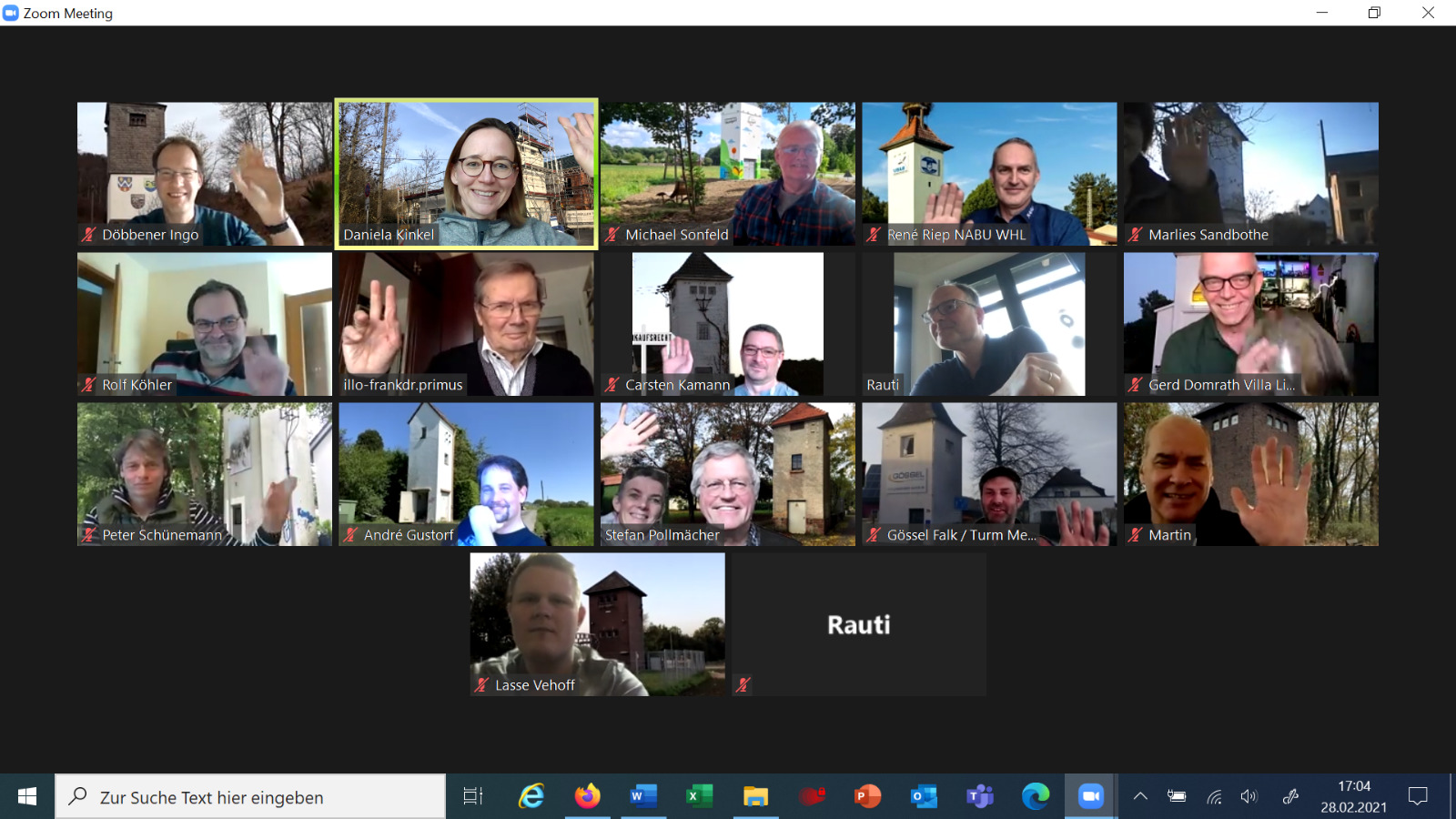
Task: Click the taskbar search box
Action: pyautogui.click(x=250, y=797)
